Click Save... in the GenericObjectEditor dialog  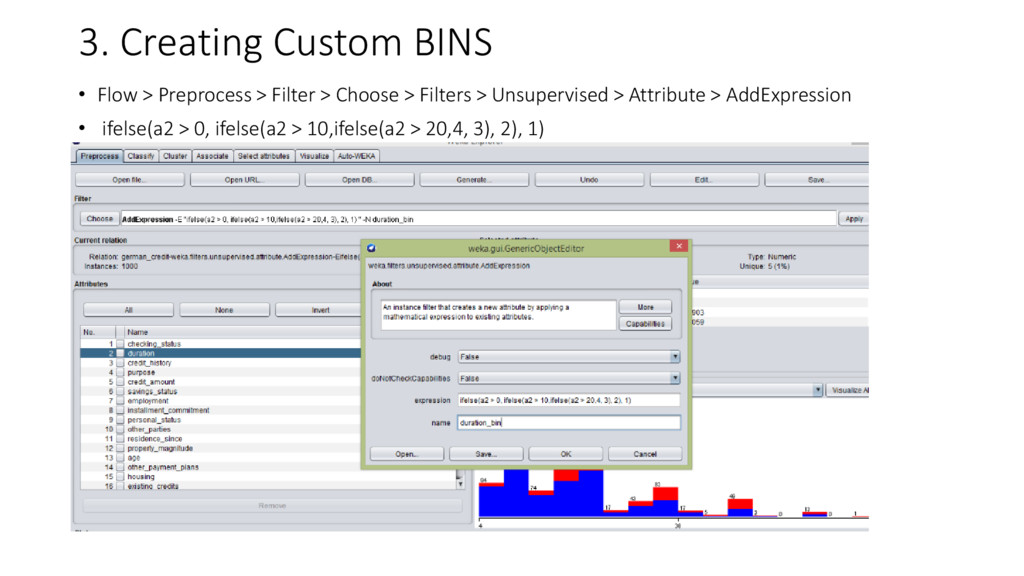pos(486,454)
